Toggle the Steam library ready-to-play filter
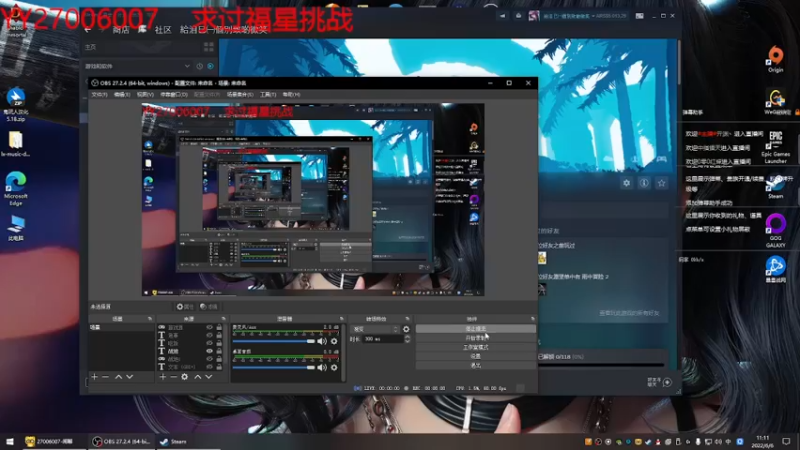 pyautogui.click(x=210, y=66)
